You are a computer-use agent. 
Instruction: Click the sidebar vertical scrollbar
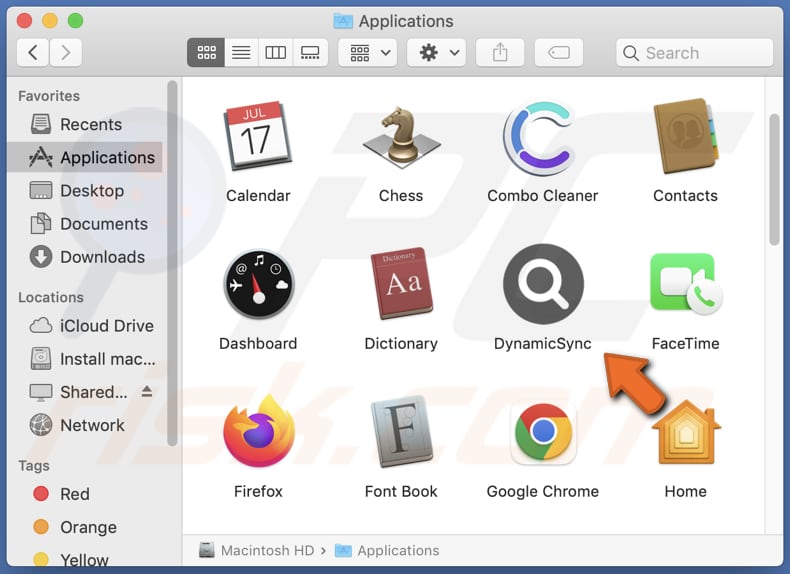(172, 263)
